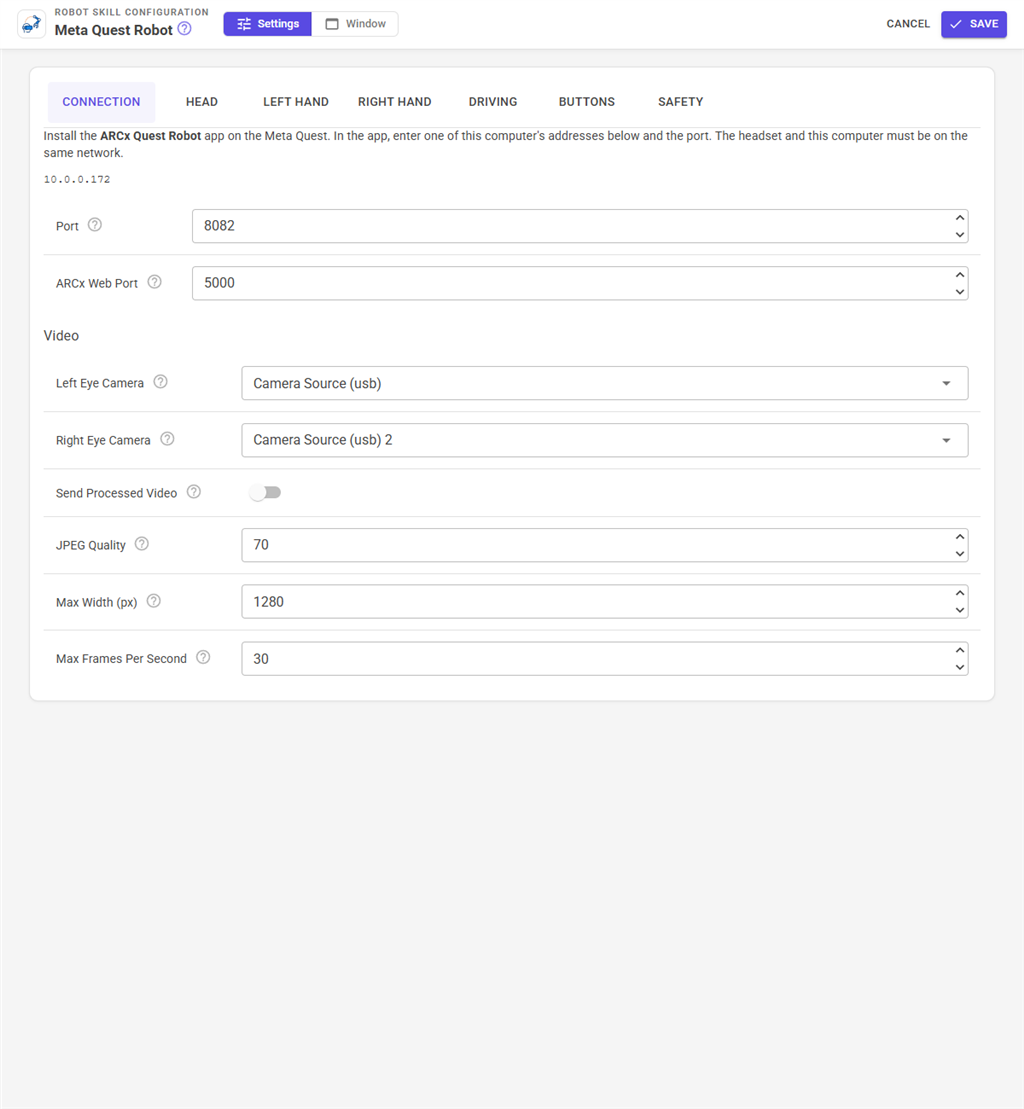Show help for Send Processed Video
This screenshot has width=1024, height=1109.
coord(194,492)
